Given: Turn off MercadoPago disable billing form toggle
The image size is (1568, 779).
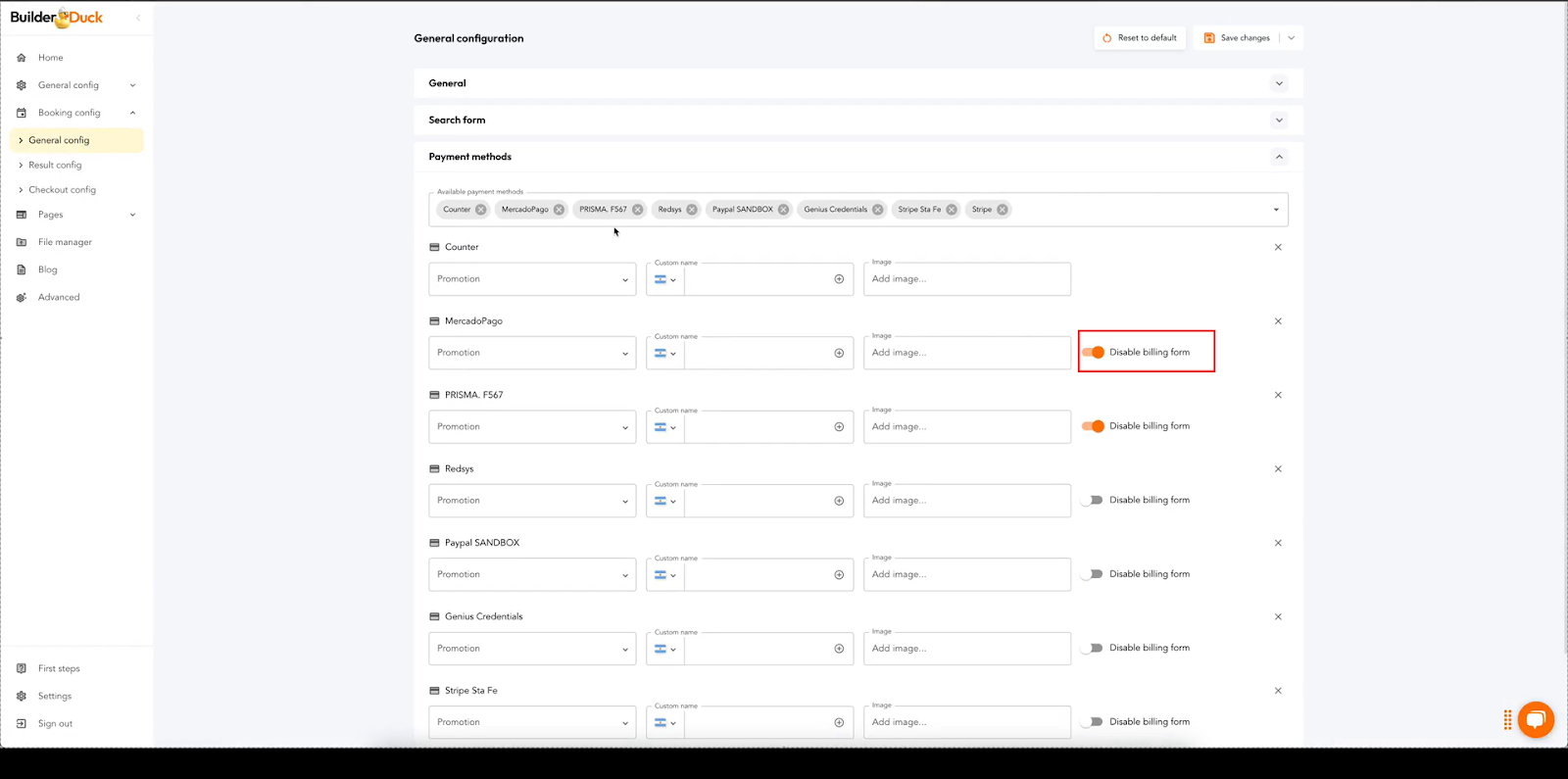Looking at the screenshot, I should (1093, 353).
